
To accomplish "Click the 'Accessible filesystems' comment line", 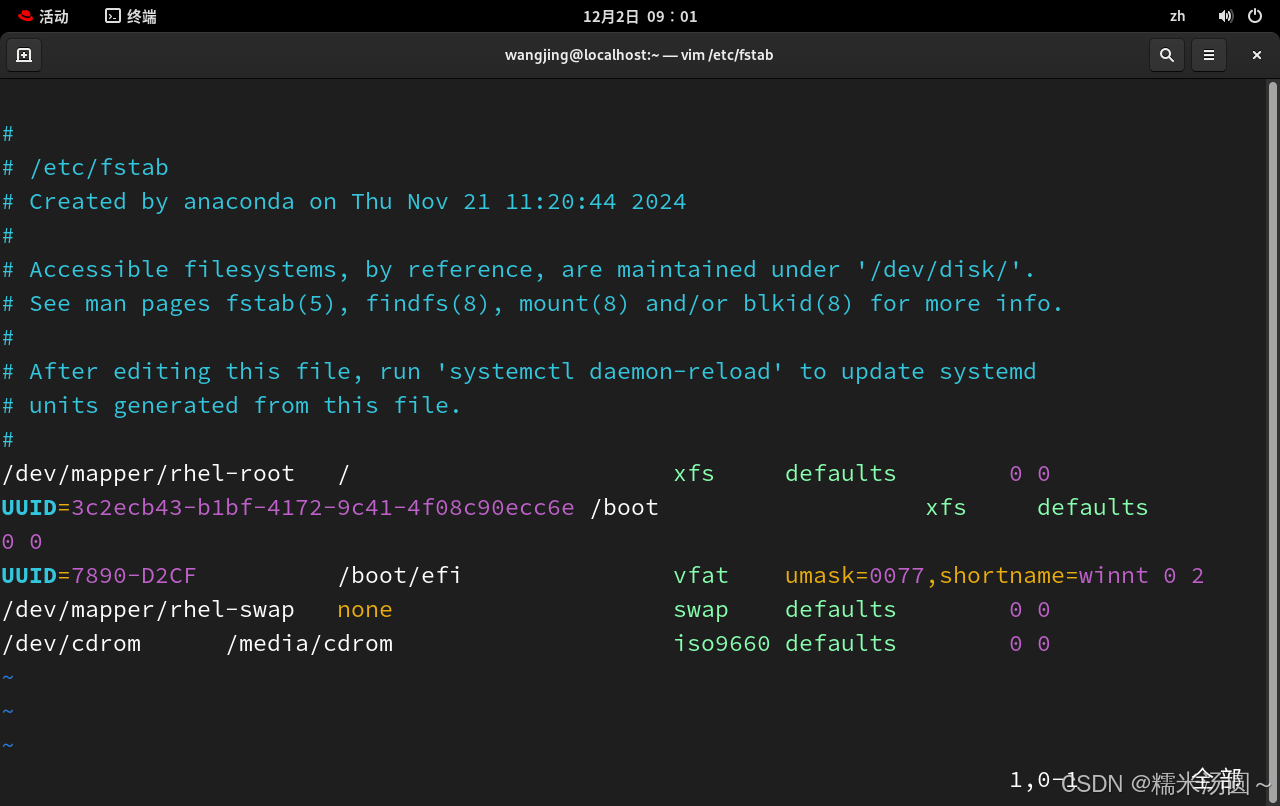I will coord(519,269).
